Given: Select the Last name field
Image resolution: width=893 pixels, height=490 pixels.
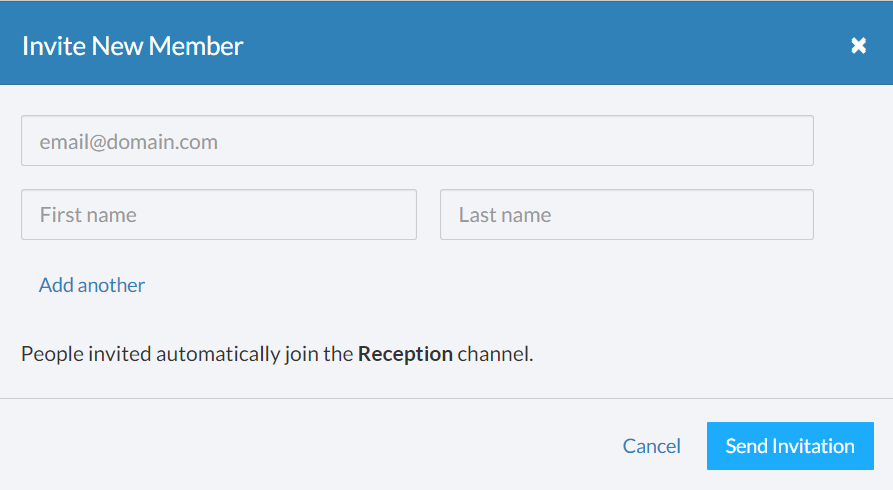Looking at the screenshot, I should tap(626, 215).
